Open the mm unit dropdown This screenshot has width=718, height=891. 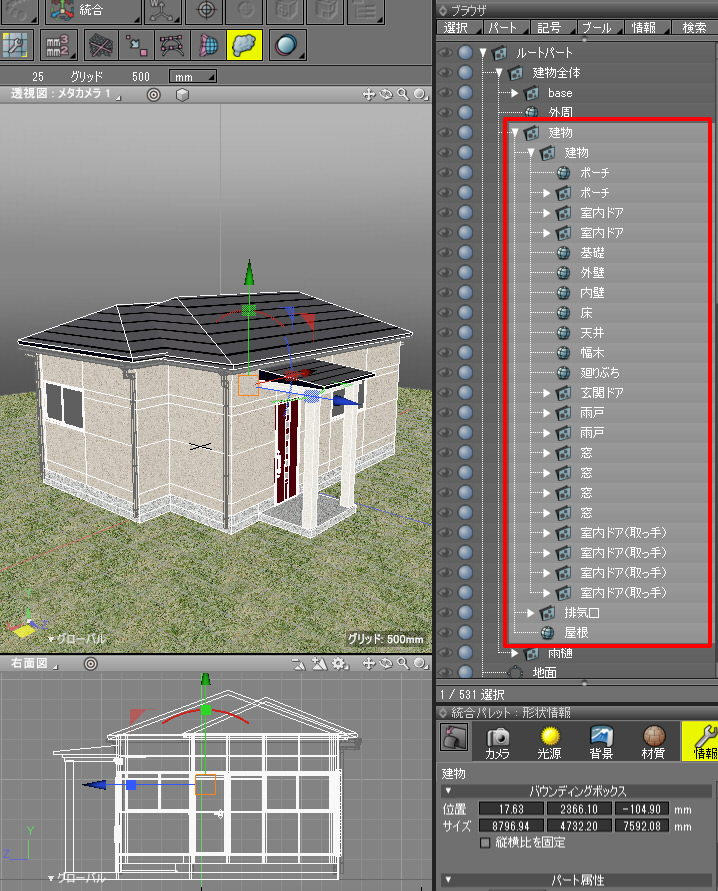point(193,76)
